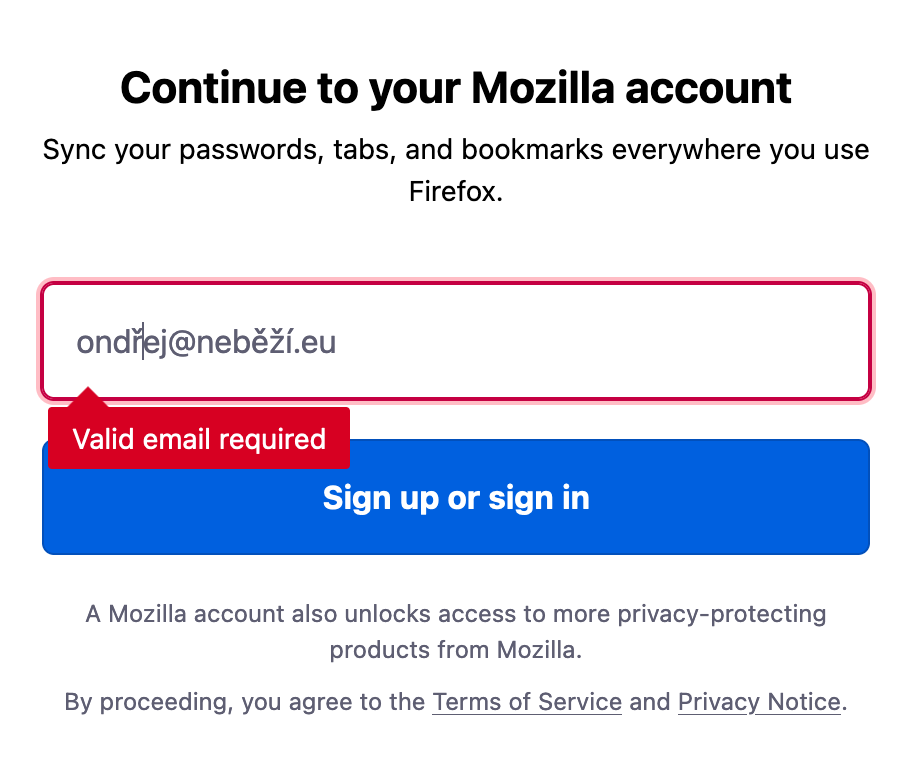Click the email address input field
The image size is (916, 770).
point(455,342)
